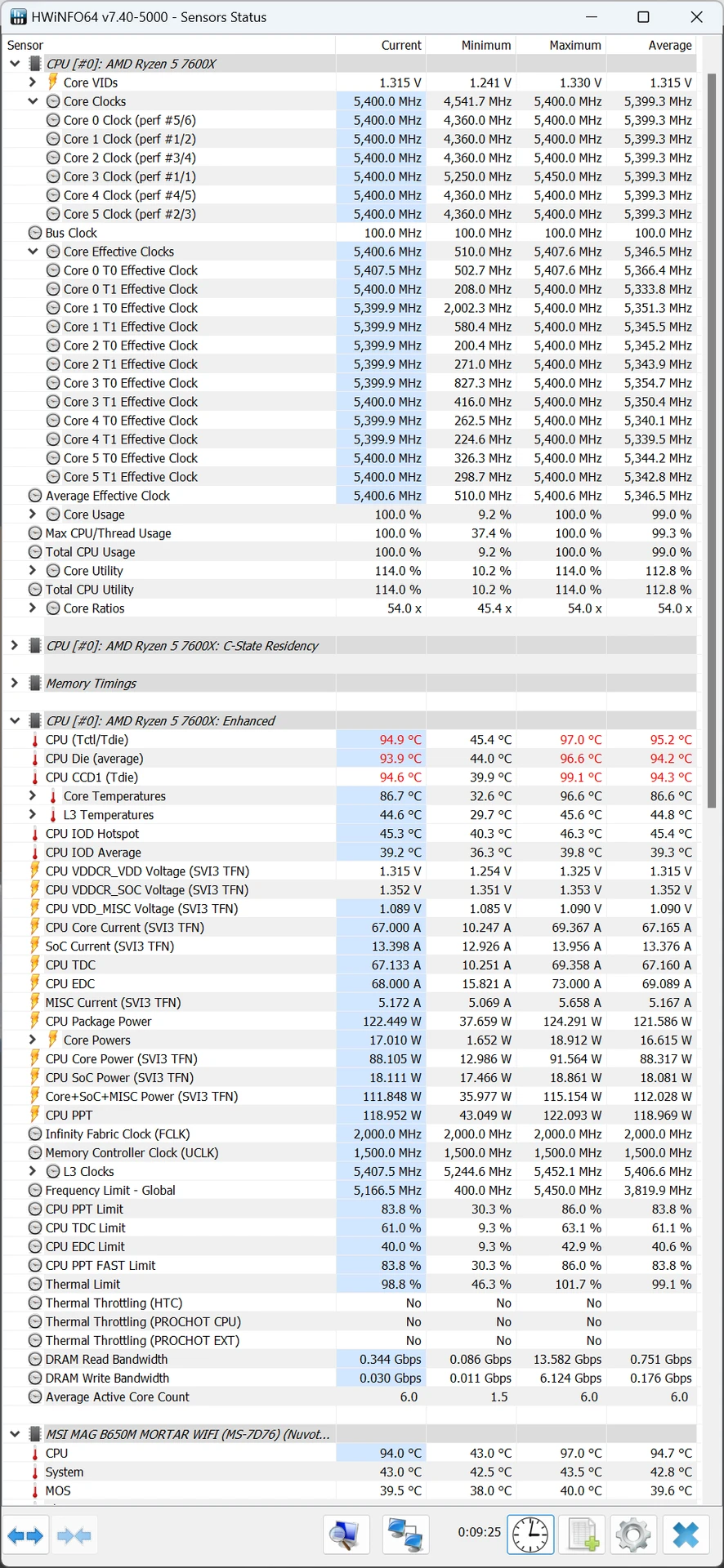
Task: Select the Average Active Core Count row
Action: coord(350,1396)
